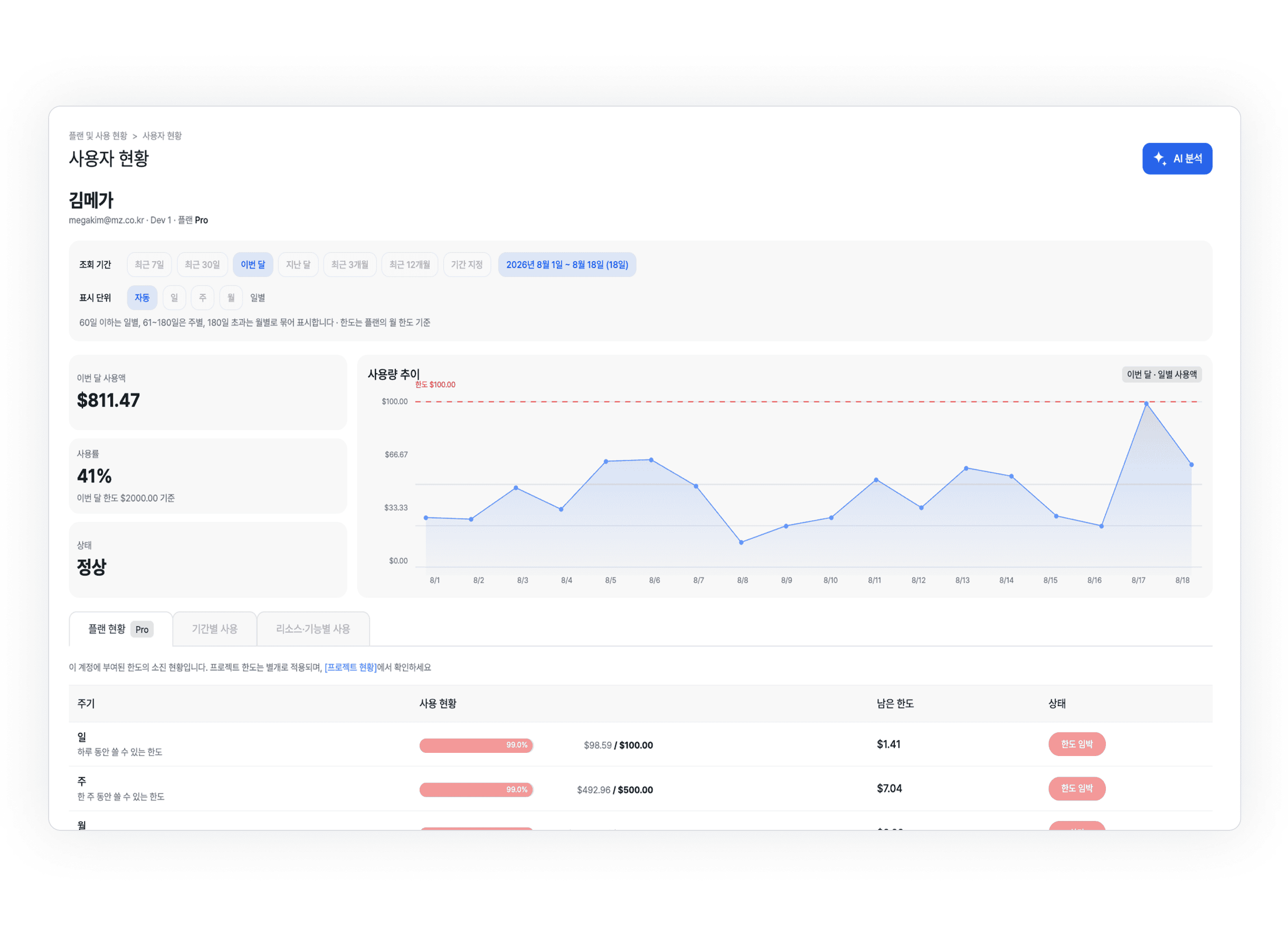The height and width of the screenshot is (937, 1288).
Task: Click the 남은 한도 column header
Action: pos(896,704)
